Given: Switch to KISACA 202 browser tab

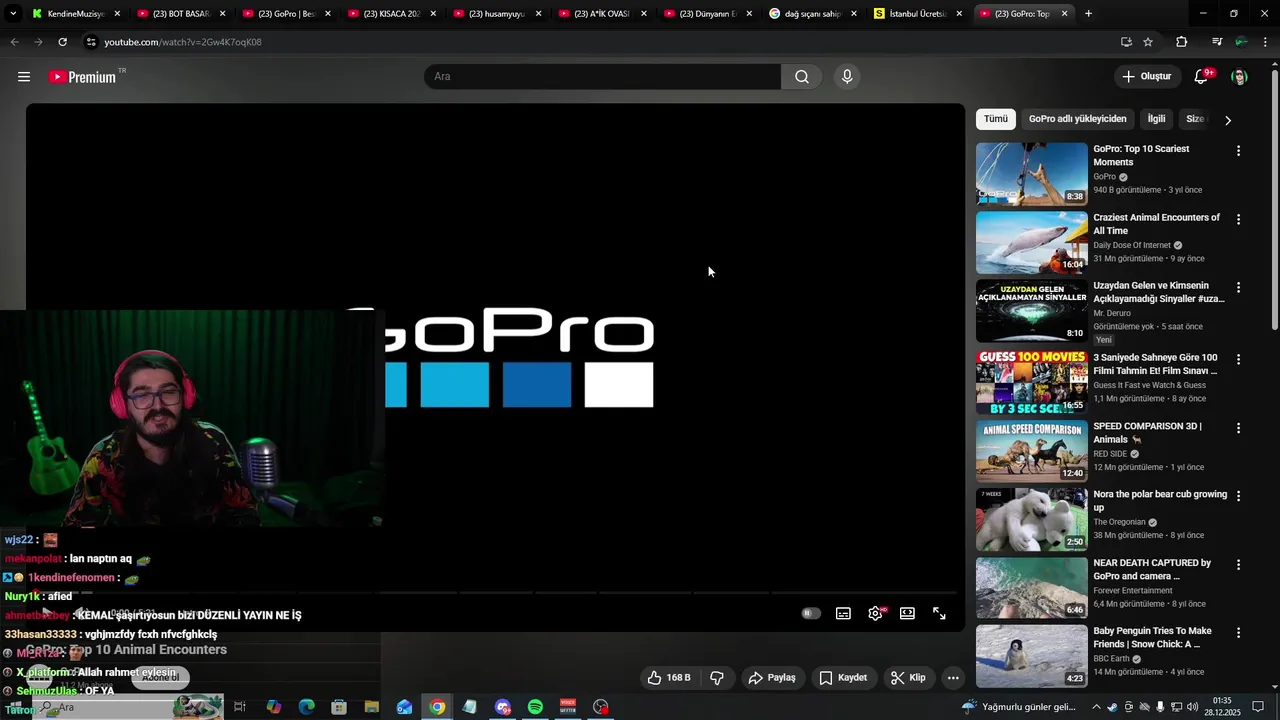Looking at the screenshot, I should coord(391,14).
